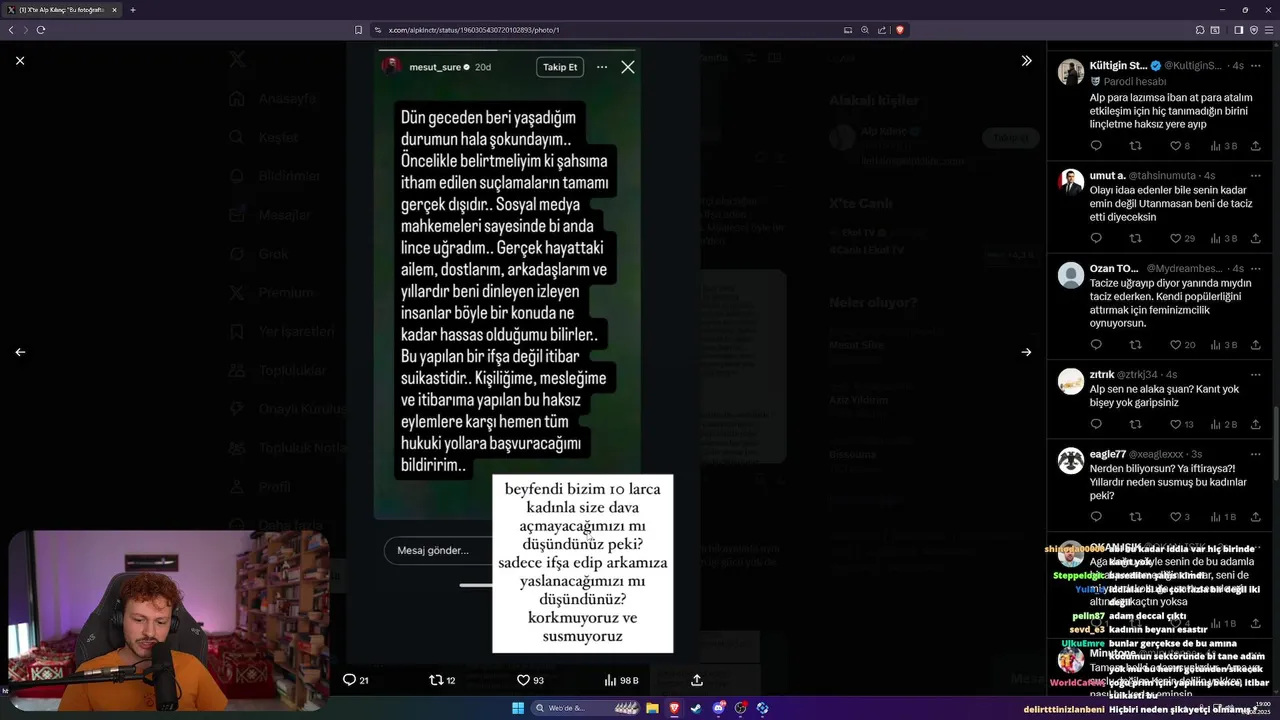This screenshot has height=720, width=1280.
Task: View stats on zıtrık's tweet 2 B
Action: [x=1224, y=425]
